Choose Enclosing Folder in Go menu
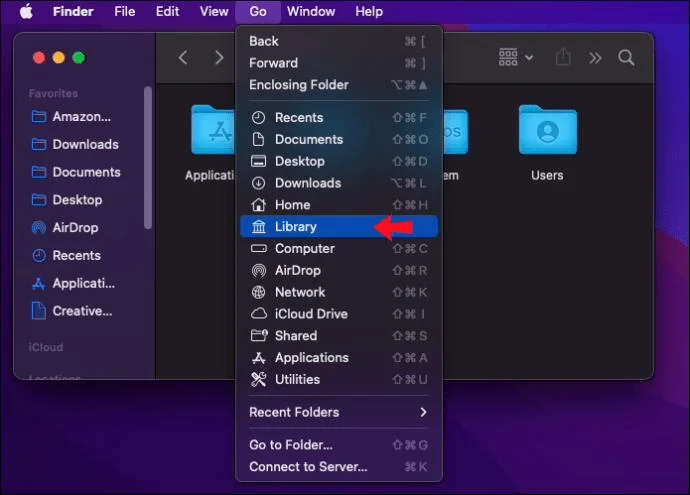The height and width of the screenshot is (495, 690). (339, 84)
